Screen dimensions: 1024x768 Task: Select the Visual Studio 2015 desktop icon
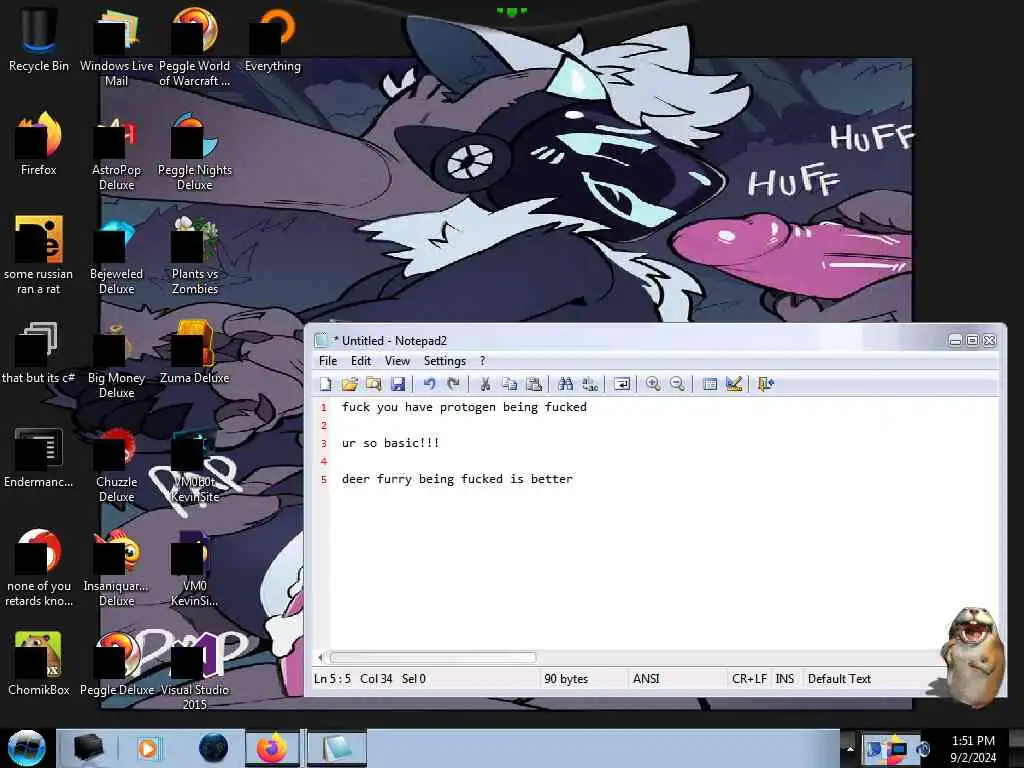pos(195,671)
